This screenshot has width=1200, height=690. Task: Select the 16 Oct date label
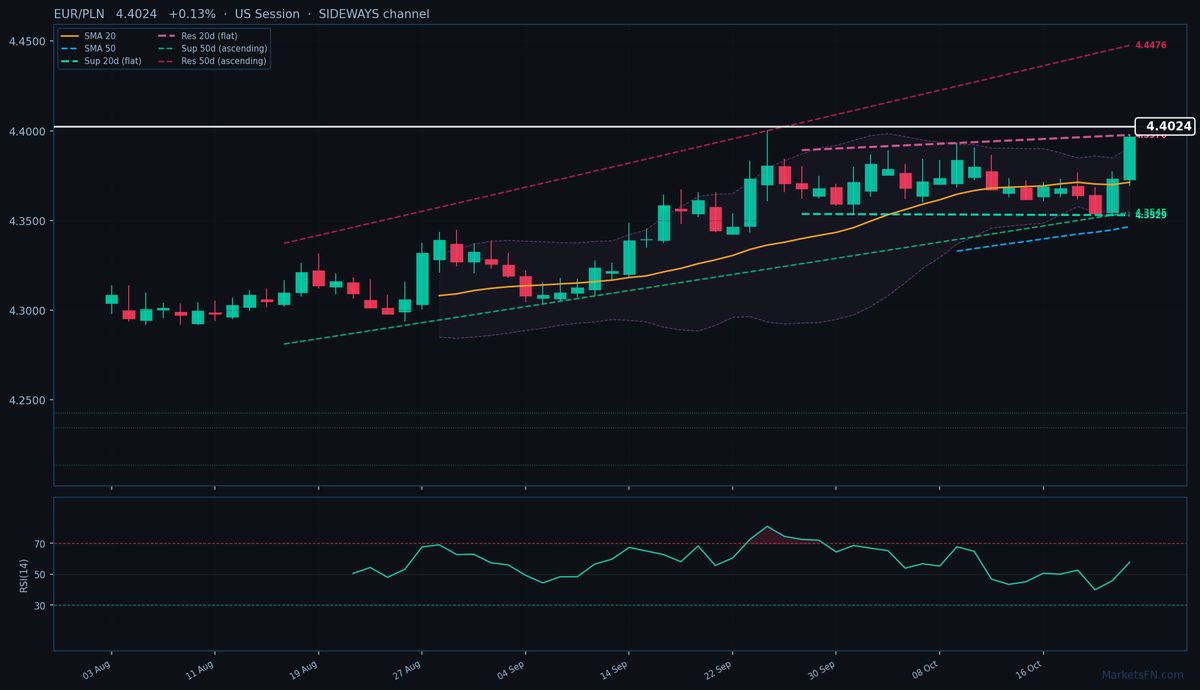tap(1028, 669)
